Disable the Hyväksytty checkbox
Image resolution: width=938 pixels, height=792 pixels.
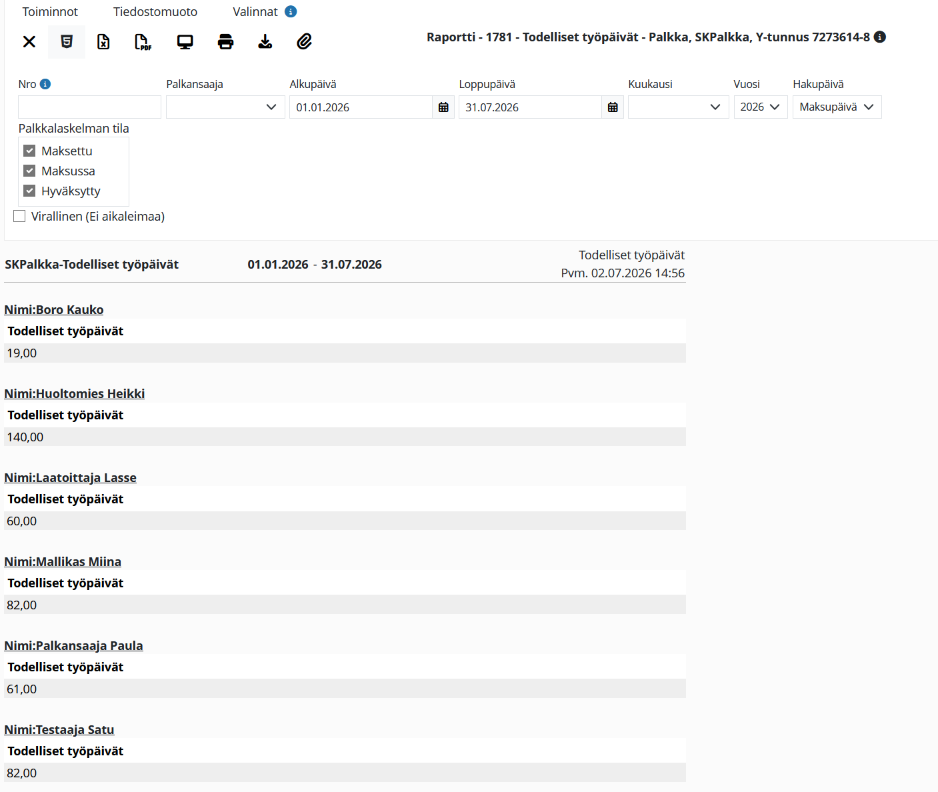point(29,191)
